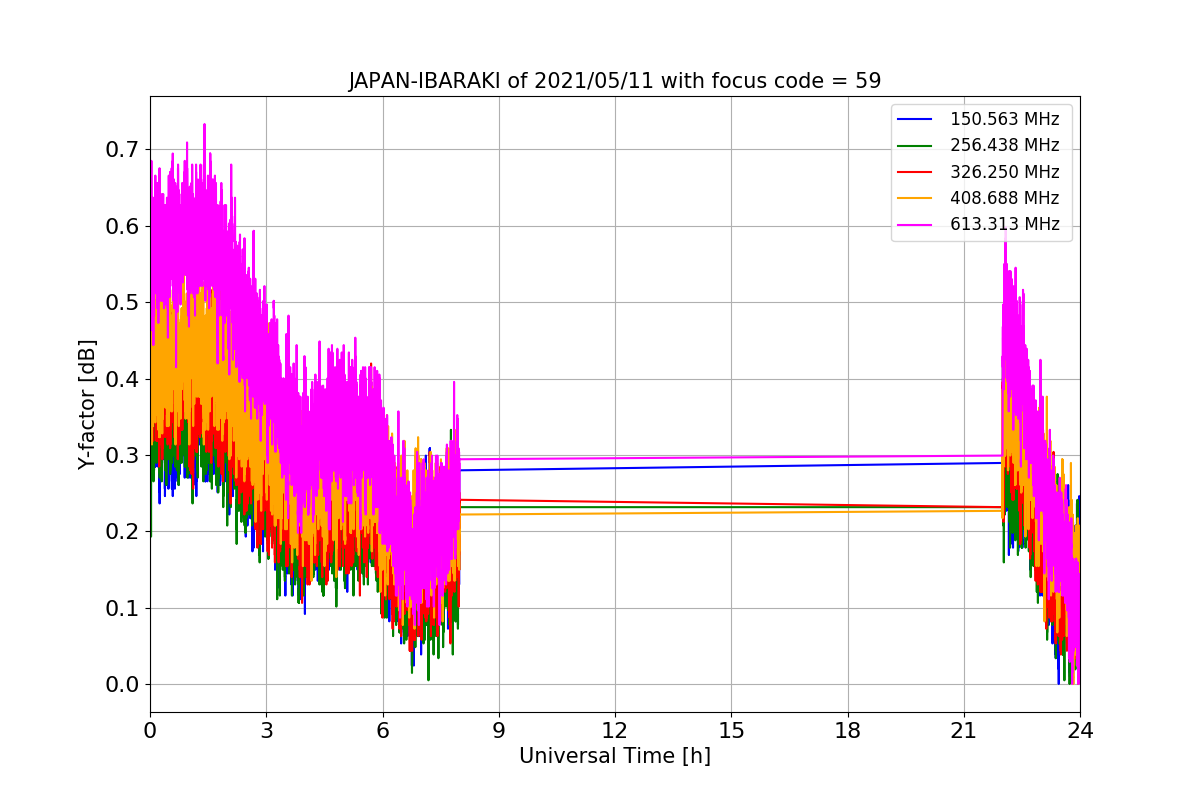Click the y-axis tick label 0.6
Screen dimensions: 1200x800
122,226
